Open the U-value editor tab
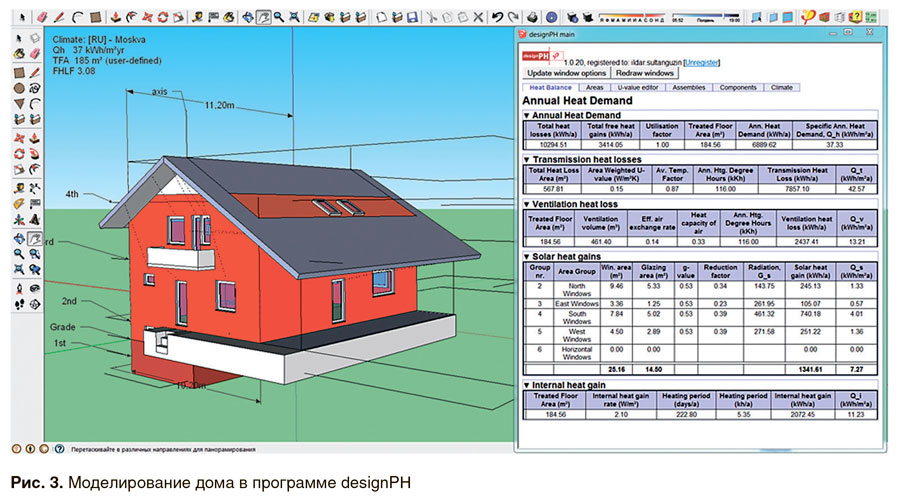 tap(638, 88)
